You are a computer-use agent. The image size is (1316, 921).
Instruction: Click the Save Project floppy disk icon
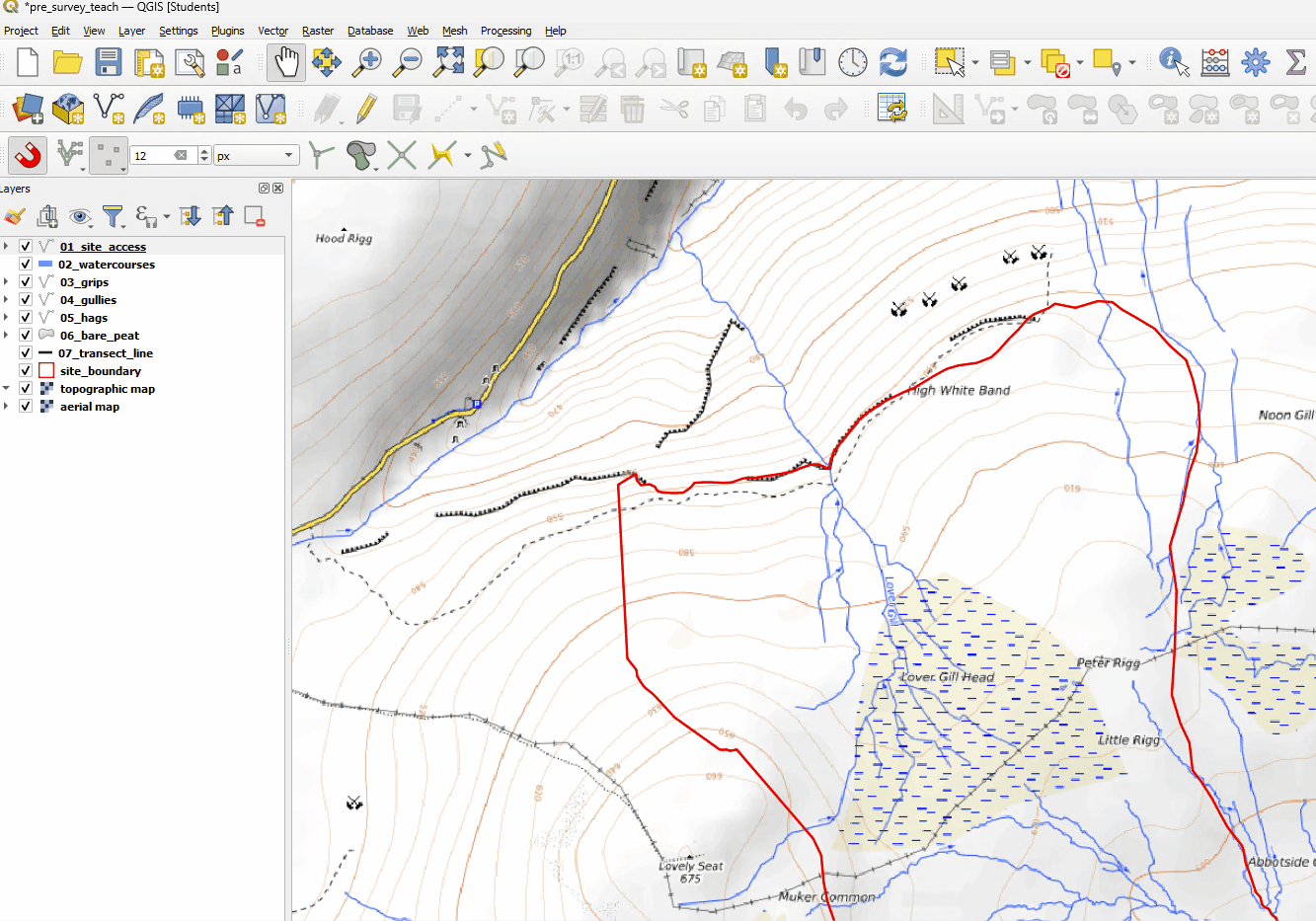tap(108, 62)
